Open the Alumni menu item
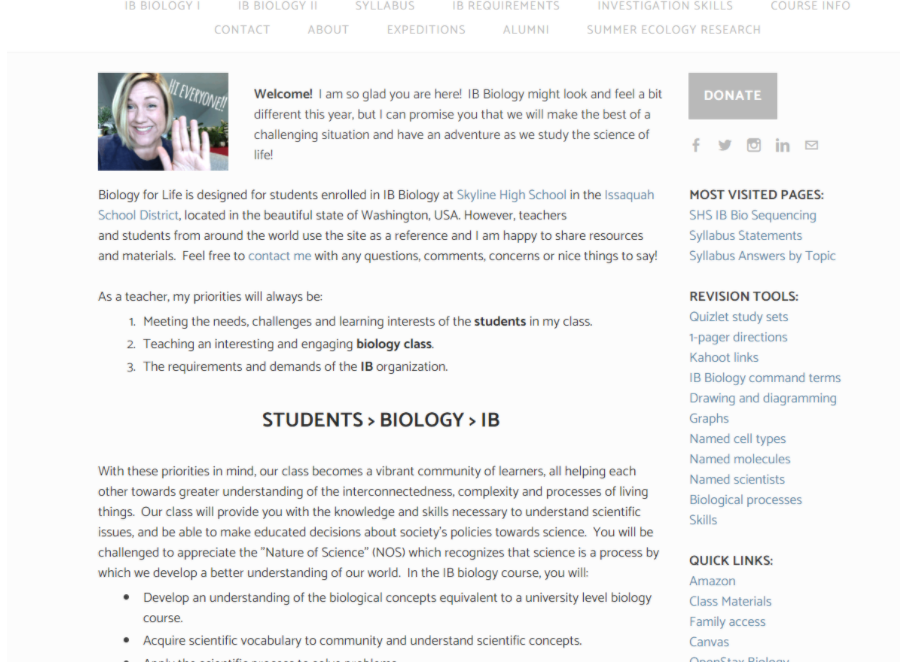 [526, 30]
